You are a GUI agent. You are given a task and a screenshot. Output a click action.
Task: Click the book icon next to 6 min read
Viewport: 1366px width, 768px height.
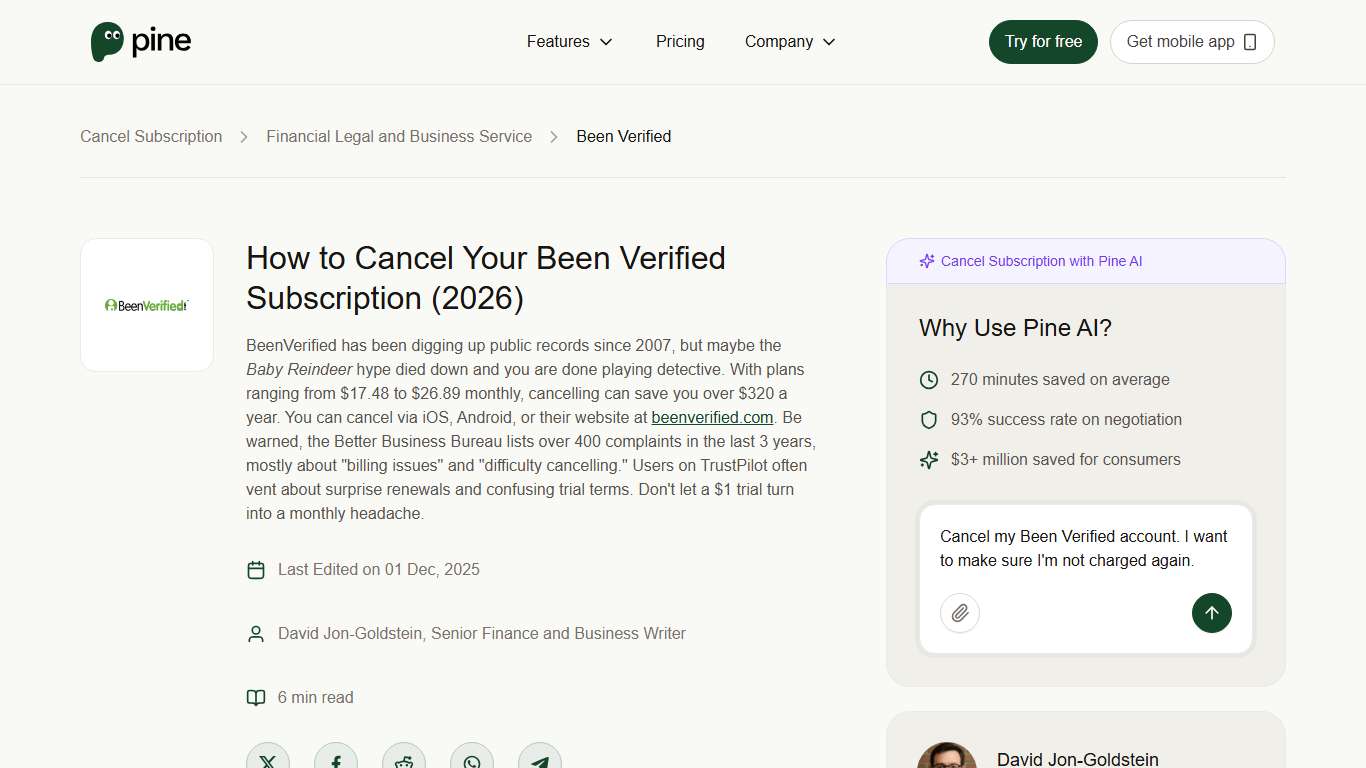point(256,697)
